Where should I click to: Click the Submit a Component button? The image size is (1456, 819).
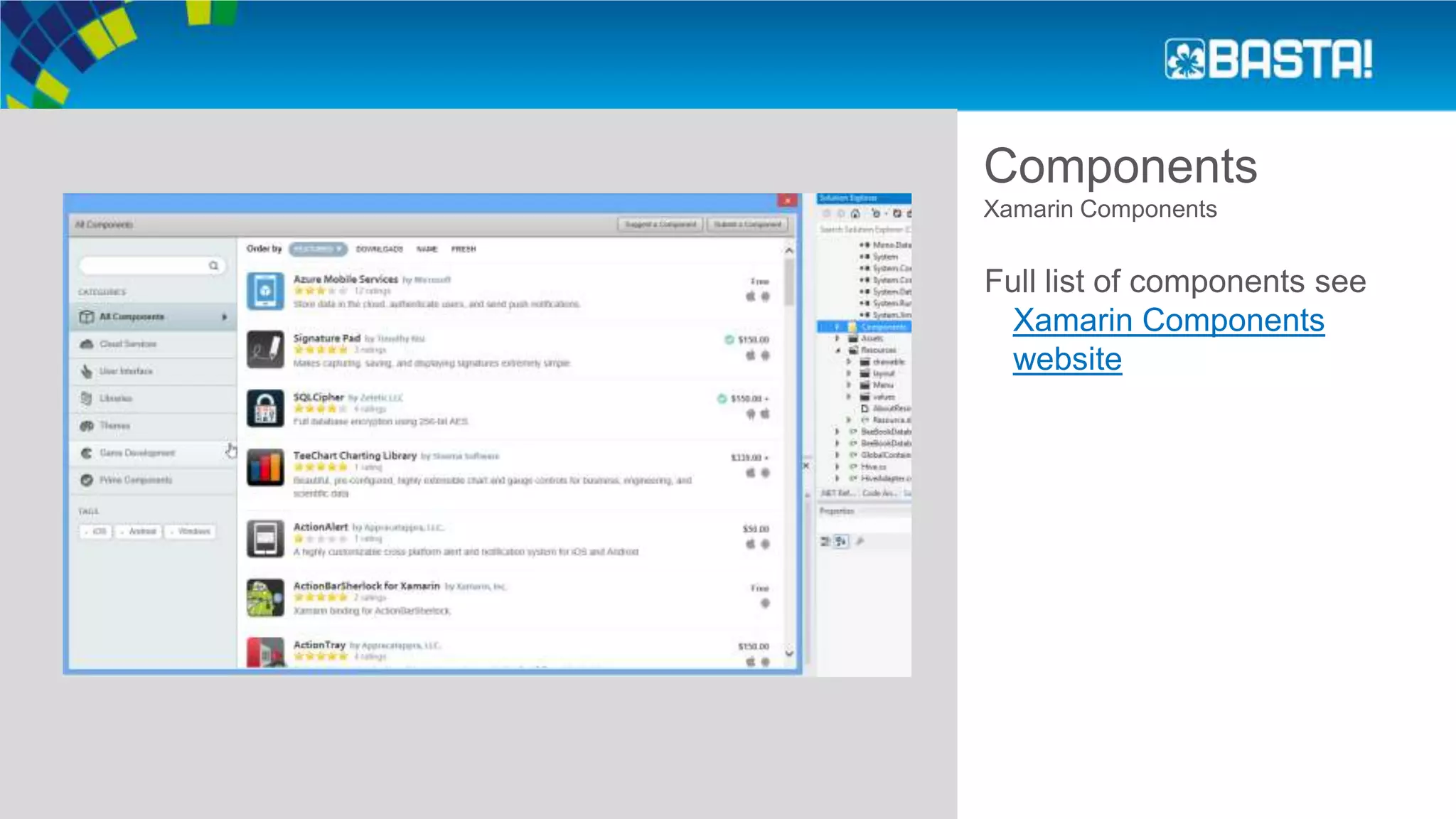click(x=747, y=225)
